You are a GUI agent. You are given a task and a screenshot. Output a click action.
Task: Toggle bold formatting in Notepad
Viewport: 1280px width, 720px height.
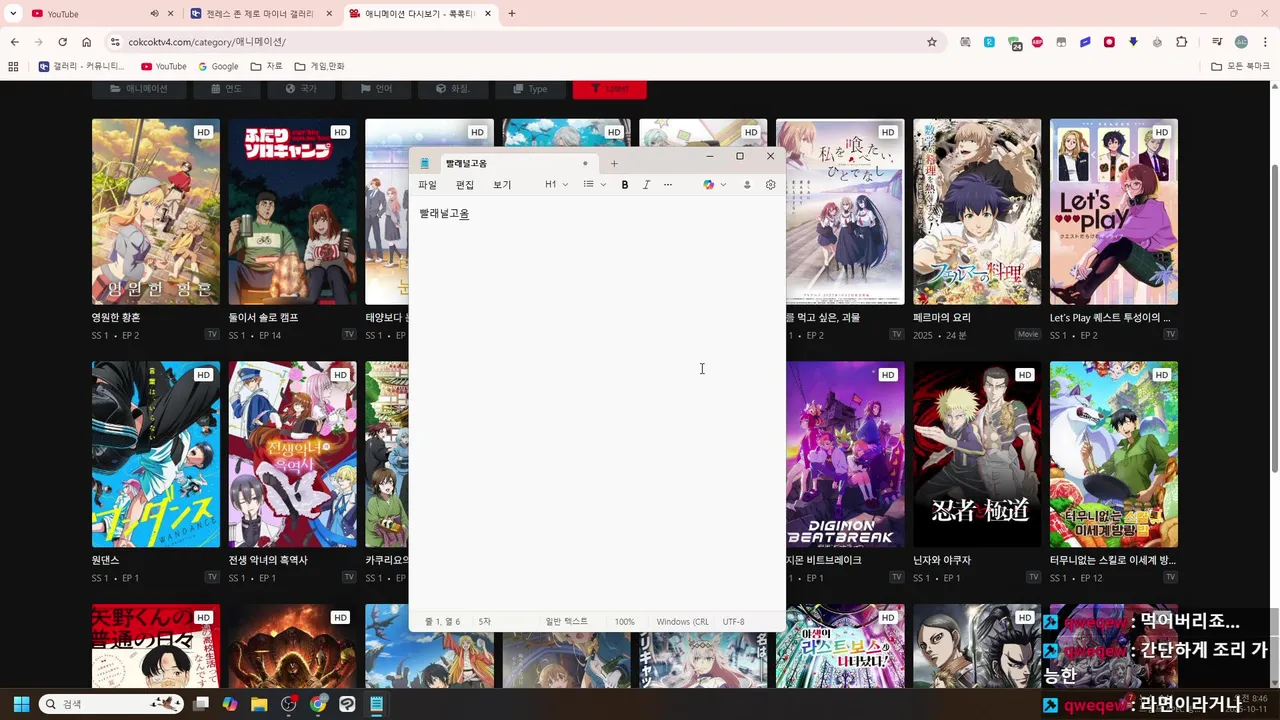[x=625, y=185]
